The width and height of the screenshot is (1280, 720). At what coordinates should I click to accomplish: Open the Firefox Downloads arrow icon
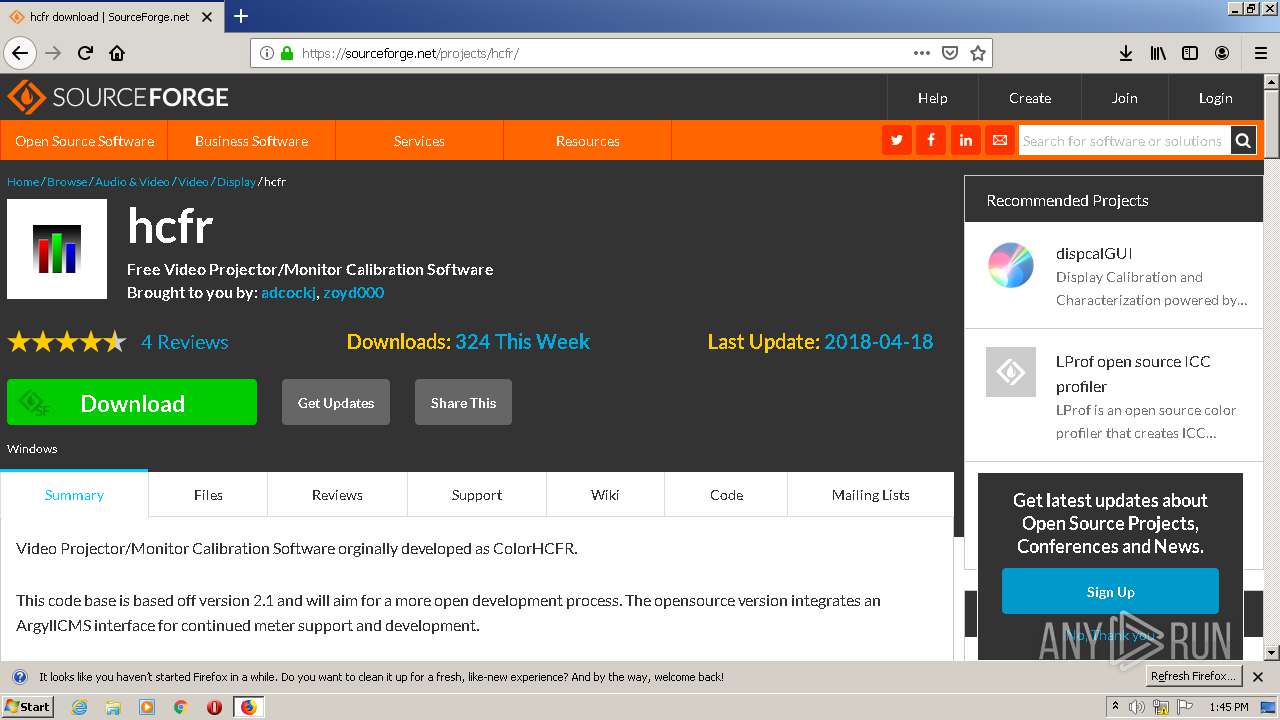(1126, 53)
